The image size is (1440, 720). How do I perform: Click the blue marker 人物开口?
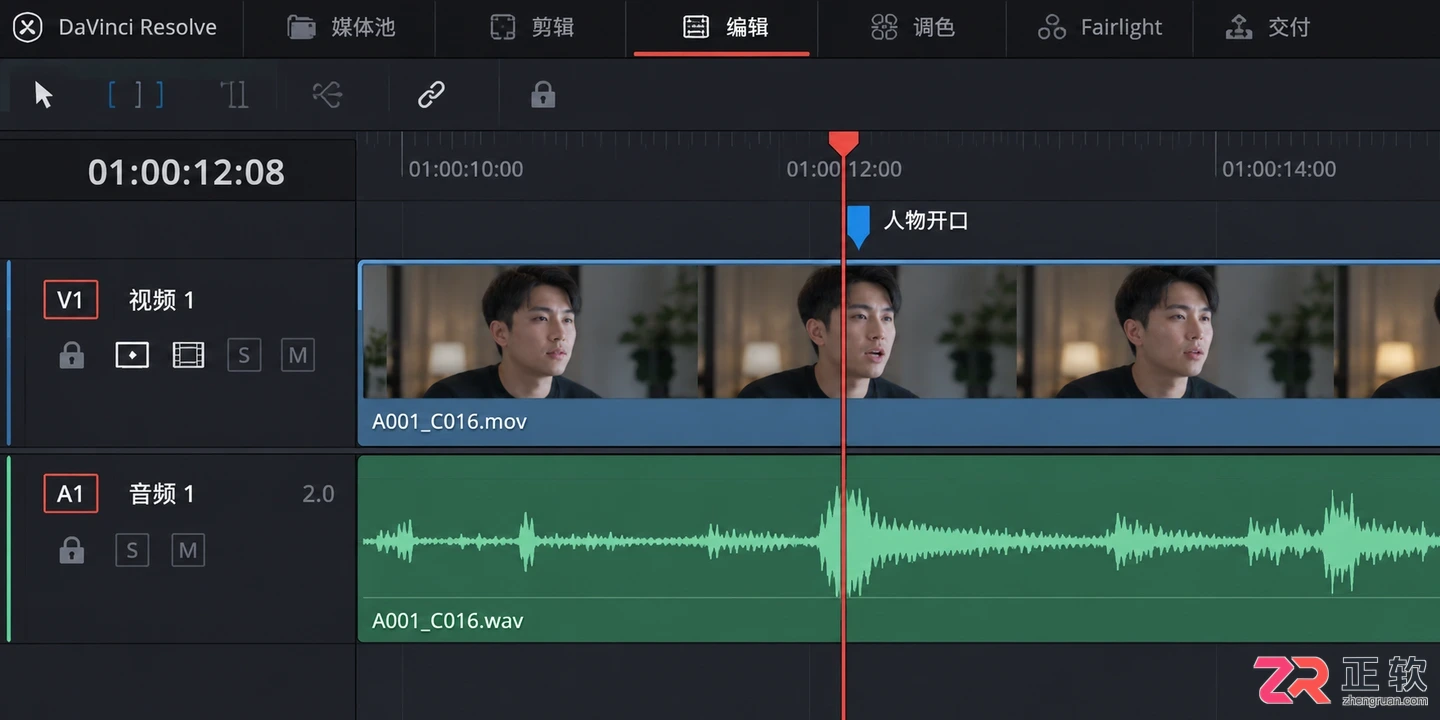click(x=858, y=226)
